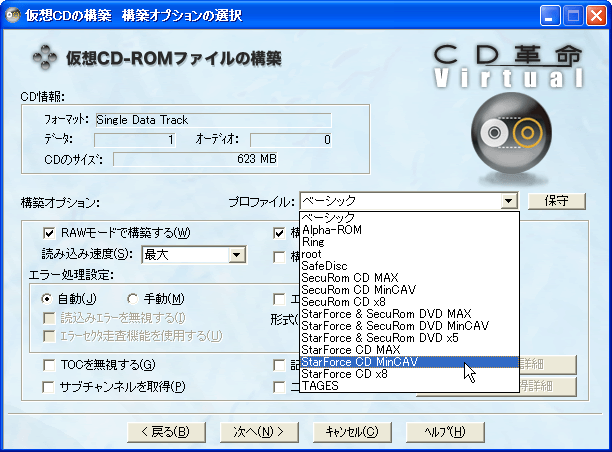Click the オーディオ count field showing 0
The width and height of the screenshot is (612, 452).
291,140
